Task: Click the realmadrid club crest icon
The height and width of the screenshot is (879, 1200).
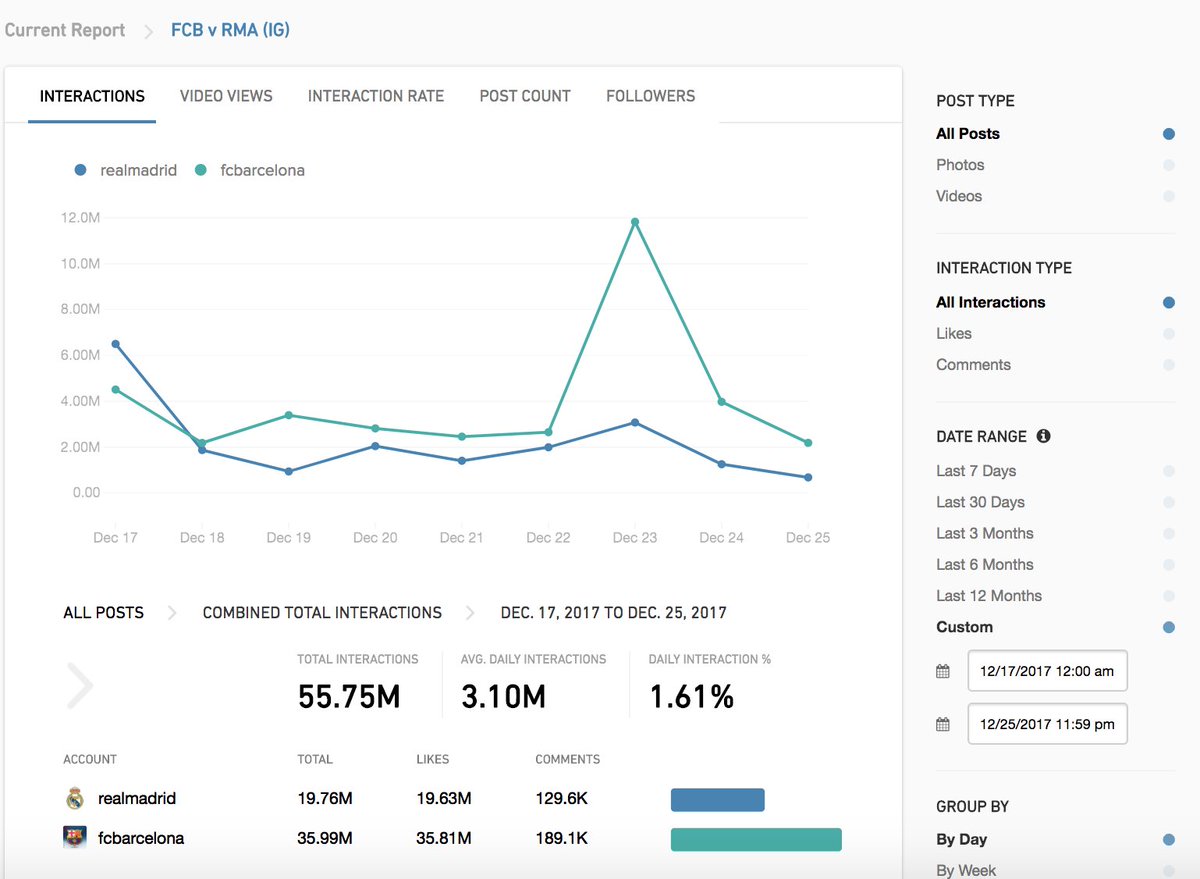Action: coord(75,799)
